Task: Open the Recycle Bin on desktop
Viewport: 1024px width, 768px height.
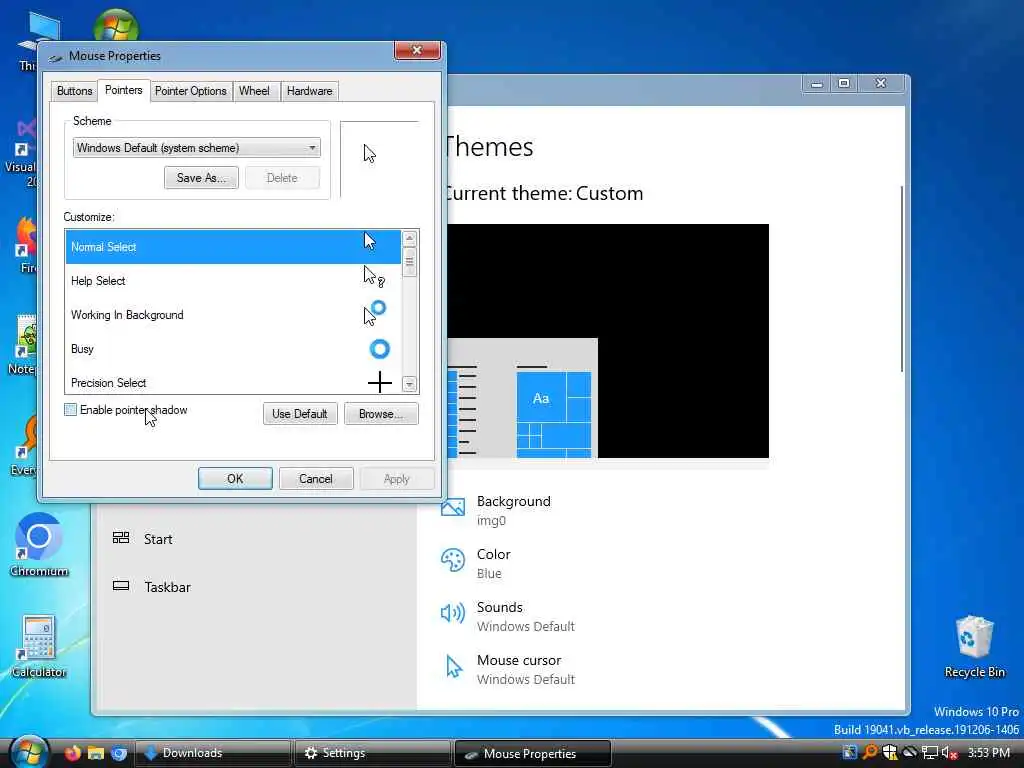Action: 974,647
